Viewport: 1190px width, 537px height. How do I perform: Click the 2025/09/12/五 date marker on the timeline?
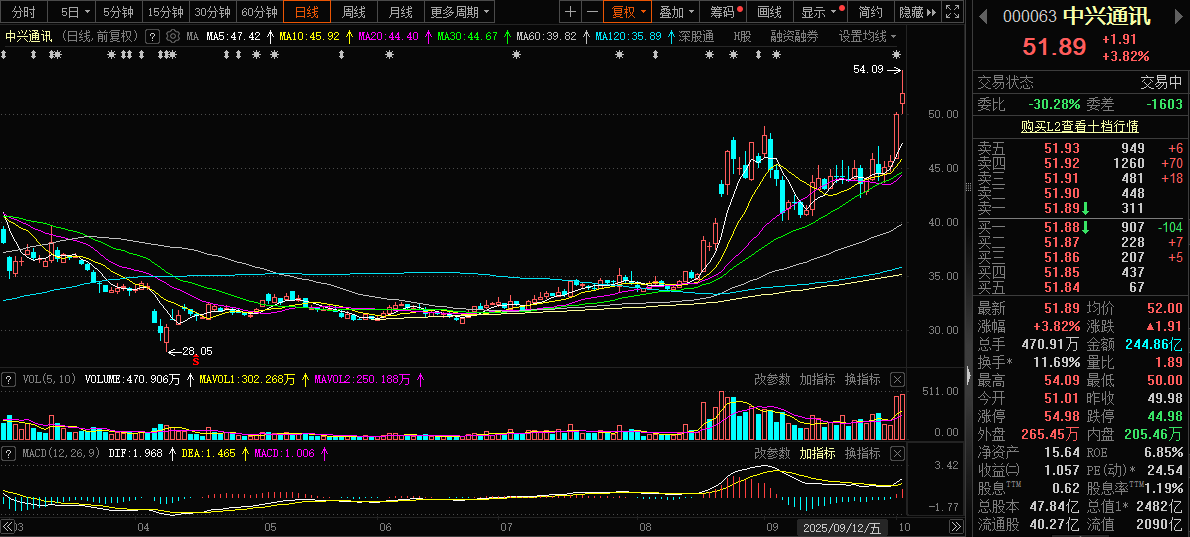click(844, 527)
